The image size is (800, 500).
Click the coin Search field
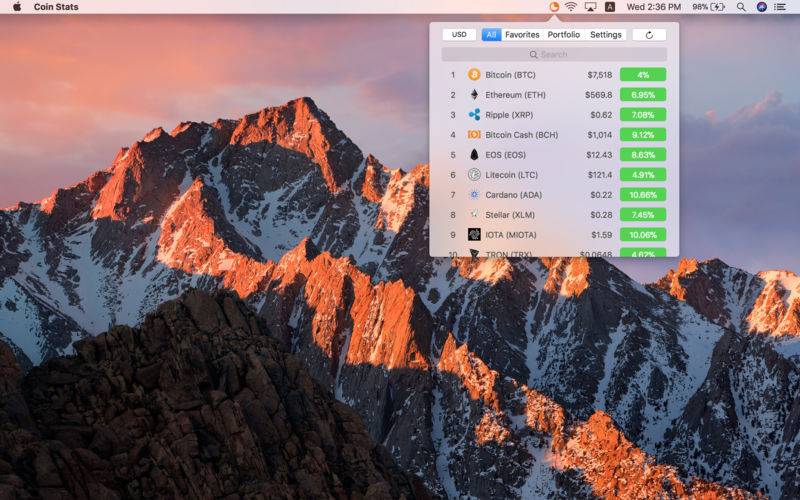[554, 54]
